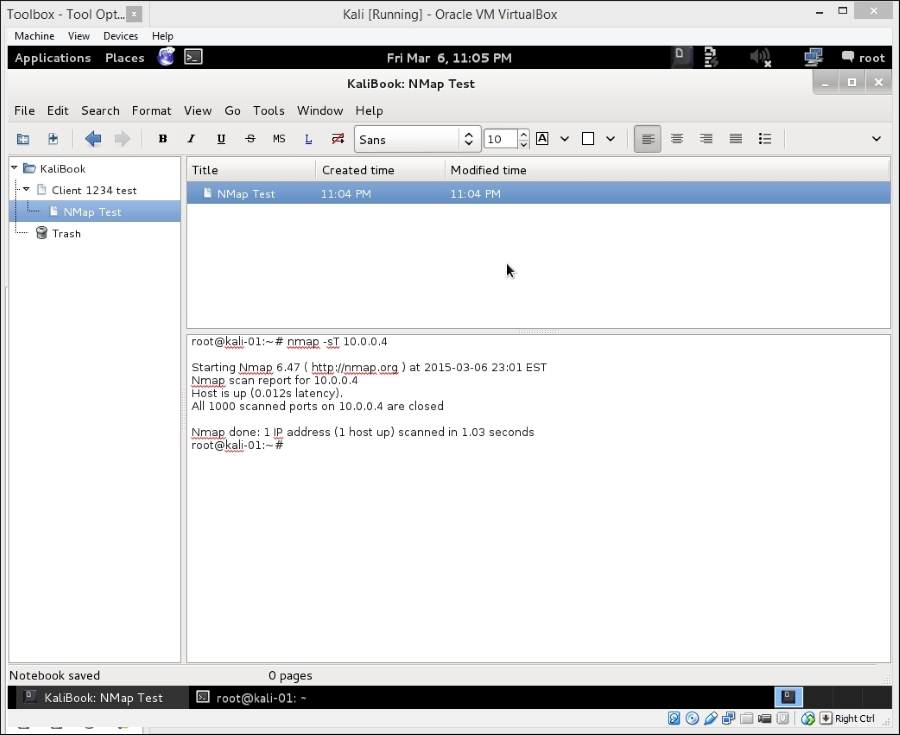The height and width of the screenshot is (735, 900).
Task: Click the New Page toolbar icon
Action: [23, 139]
